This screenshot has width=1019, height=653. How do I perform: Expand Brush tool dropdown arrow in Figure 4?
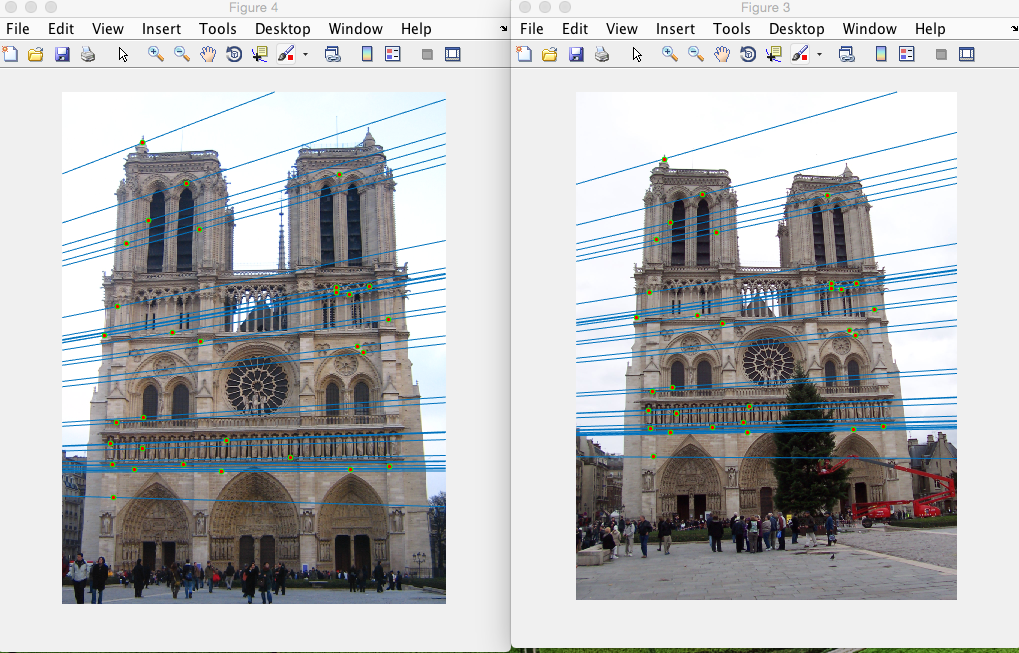point(305,54)
